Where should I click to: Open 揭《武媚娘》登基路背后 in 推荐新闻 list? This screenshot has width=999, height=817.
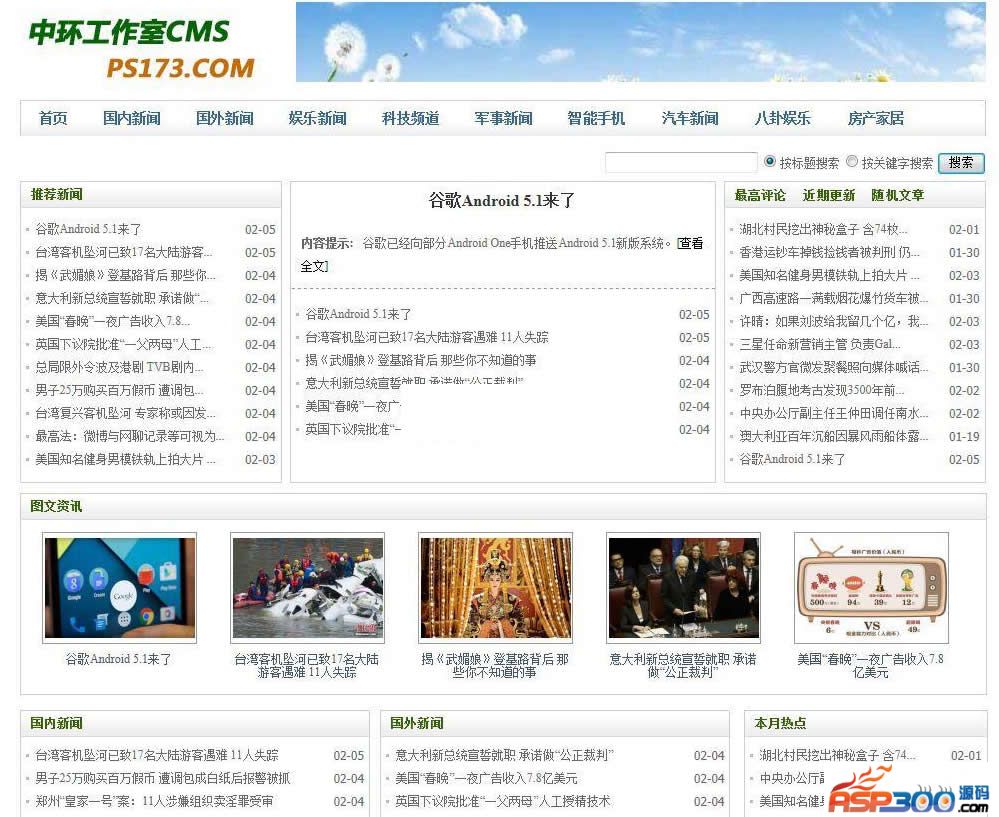126,275
